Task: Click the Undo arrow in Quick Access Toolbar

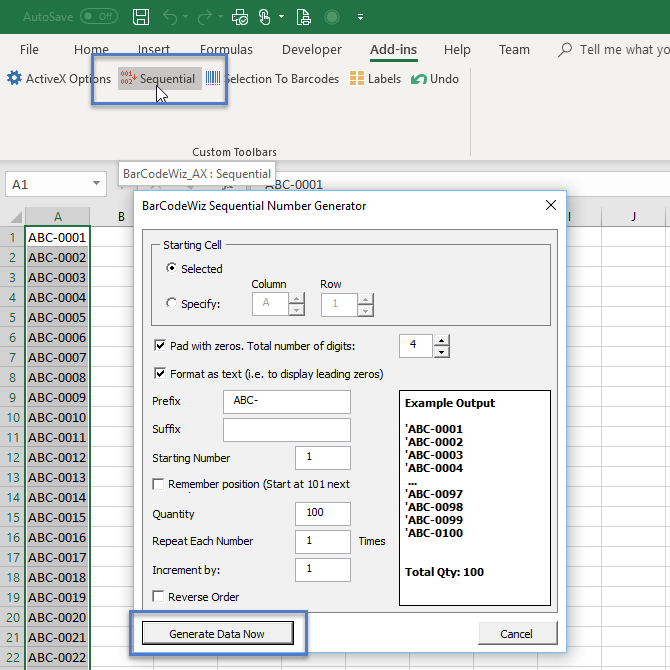Action: click(x=171, y=17)
